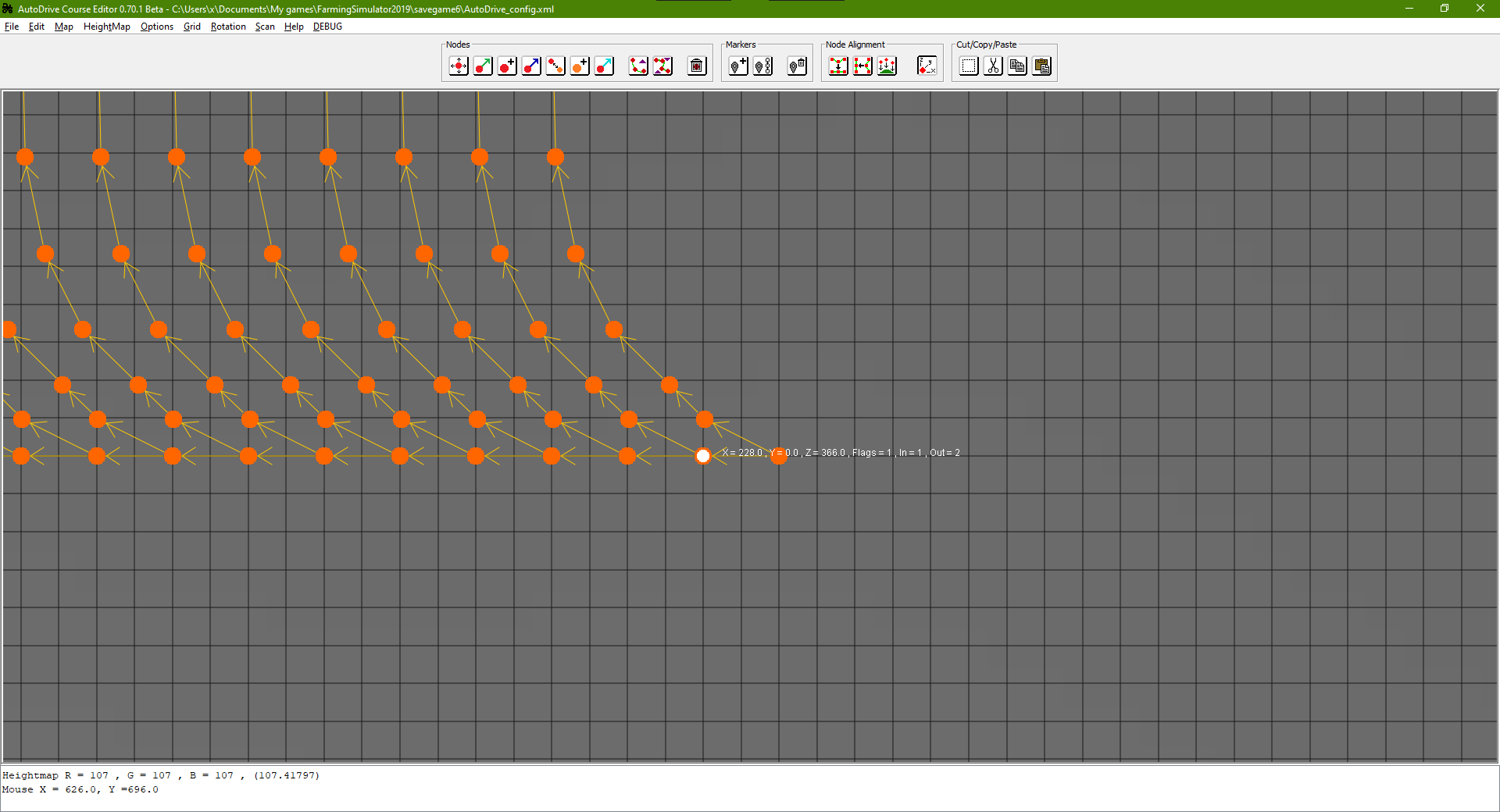Select the edit marker link tool
This screenshot has height=812, width=1500.
point(762,66)
